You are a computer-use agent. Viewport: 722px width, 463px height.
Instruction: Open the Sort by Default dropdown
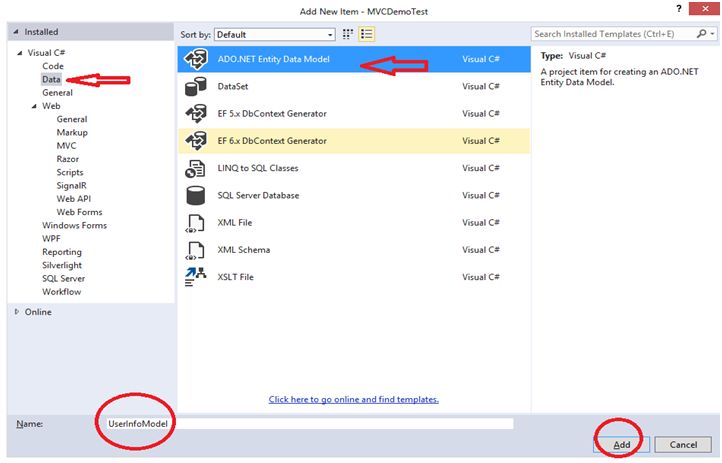pyautogui.click(x=274, y=35)
